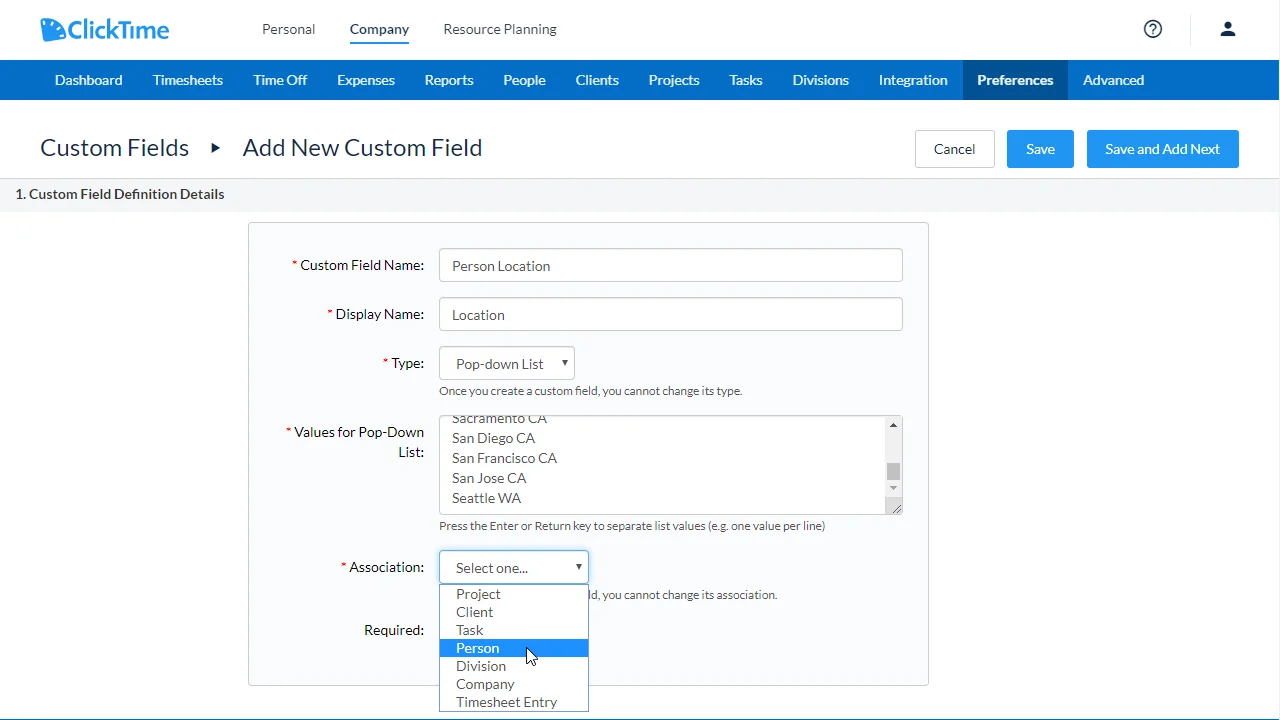
Task: Open the Type dropdown showing Pop-down List
Action: pos(506,363)
